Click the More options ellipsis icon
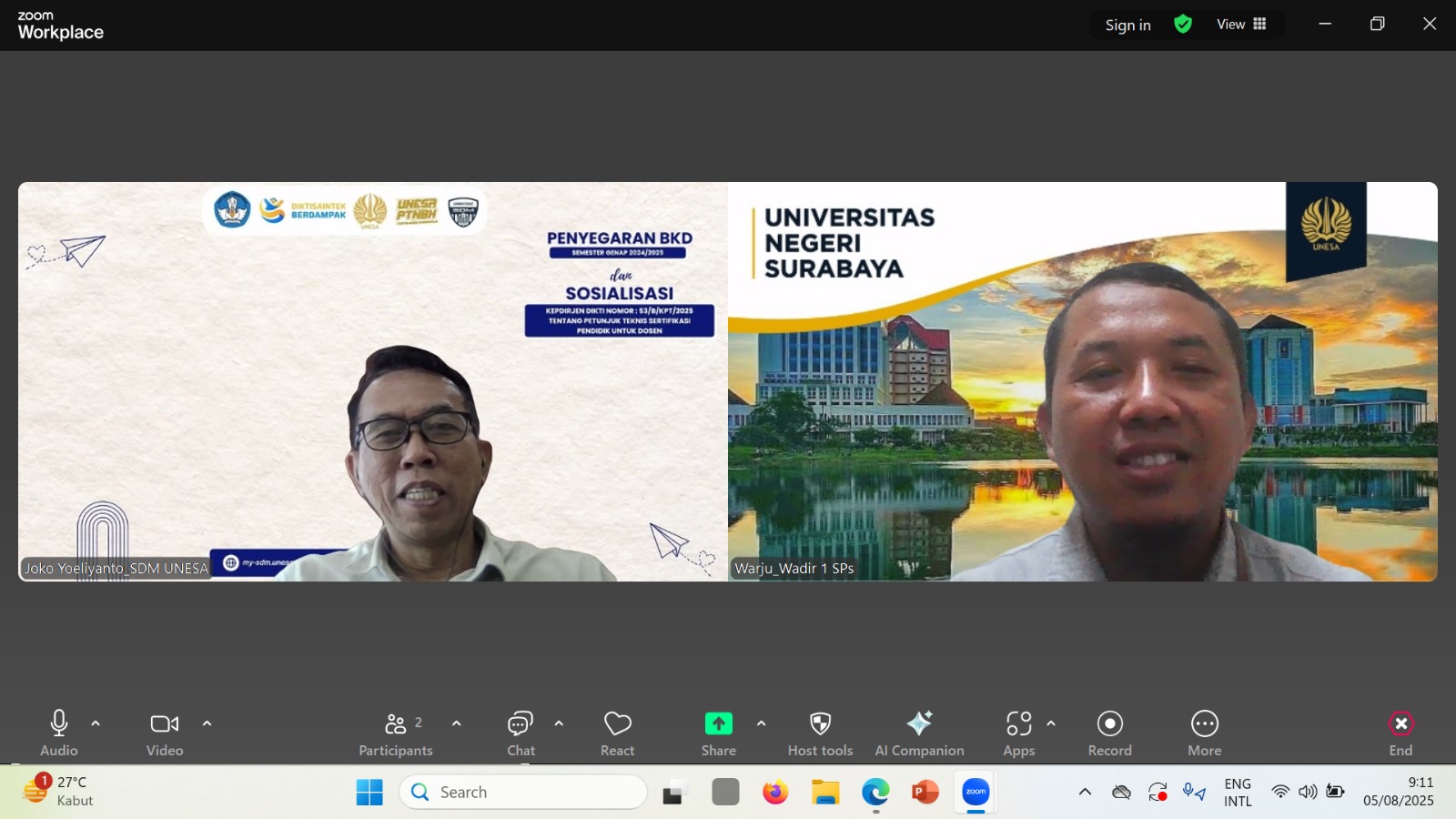Viewport: 1456px width, 819px height. click(1204, 724)
